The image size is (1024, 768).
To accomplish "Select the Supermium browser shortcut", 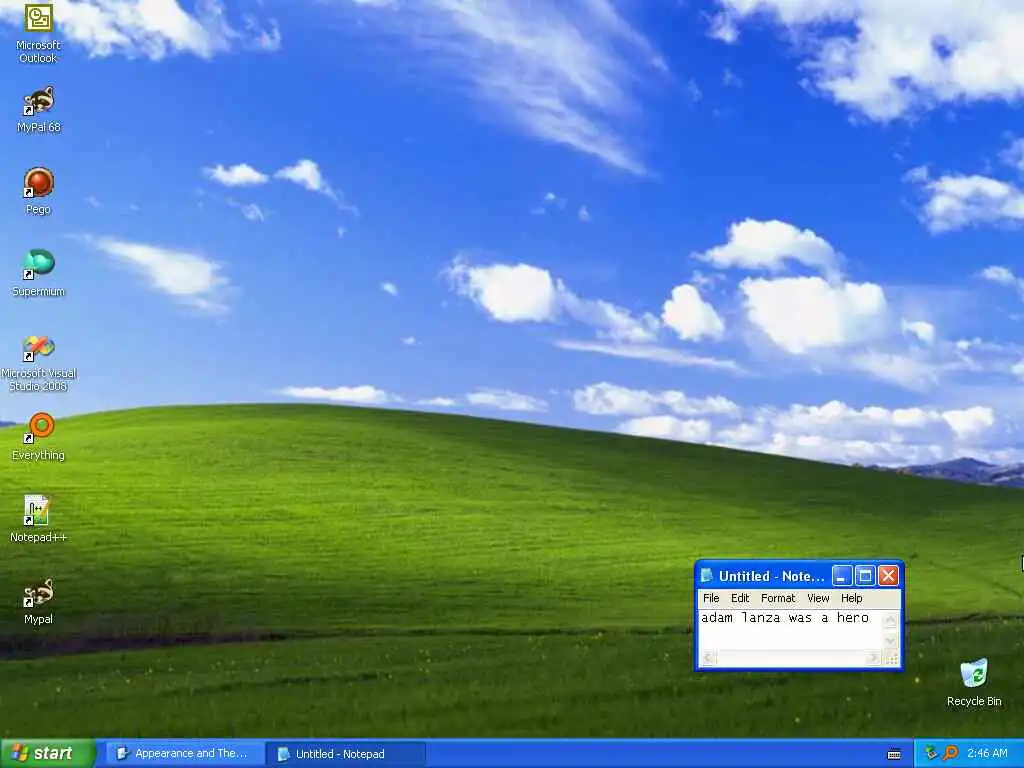I will click(x=39, y=274).
